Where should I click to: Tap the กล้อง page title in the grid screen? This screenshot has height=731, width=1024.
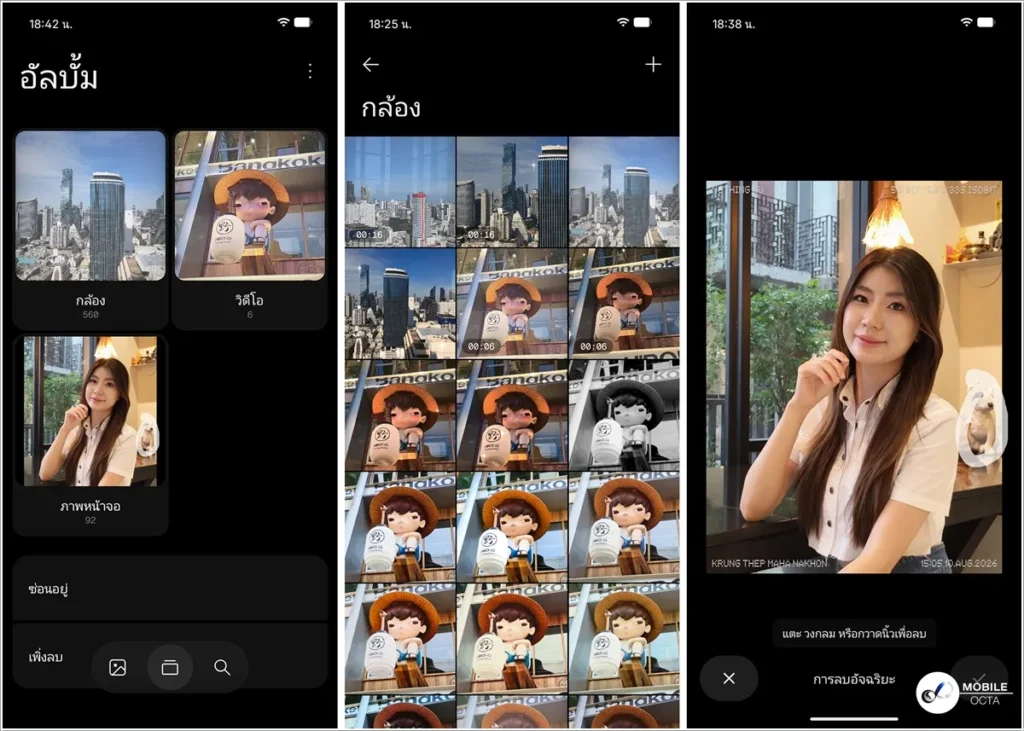point(391,108)
